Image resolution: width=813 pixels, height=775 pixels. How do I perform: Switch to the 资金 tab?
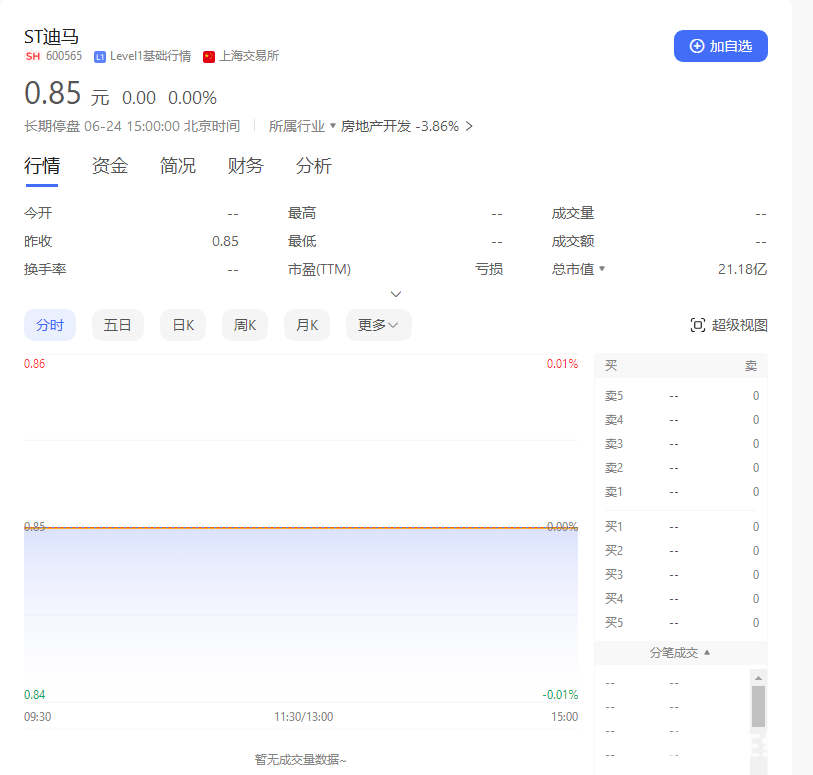[x=109, y=166]
